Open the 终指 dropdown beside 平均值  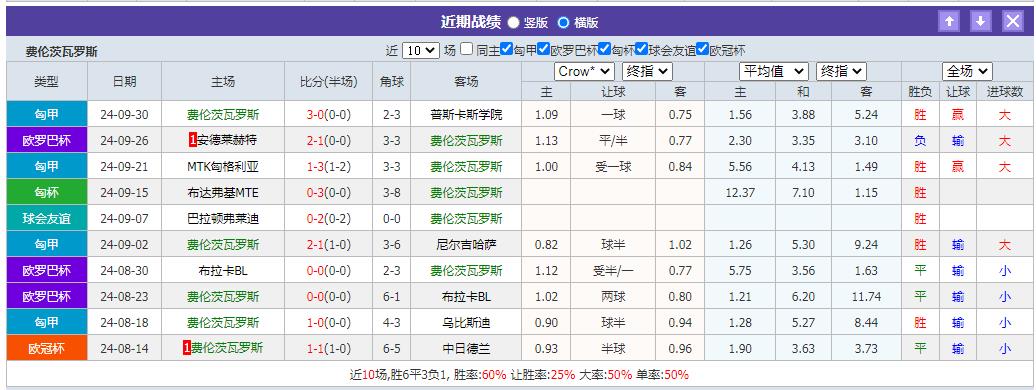point(841,71)
